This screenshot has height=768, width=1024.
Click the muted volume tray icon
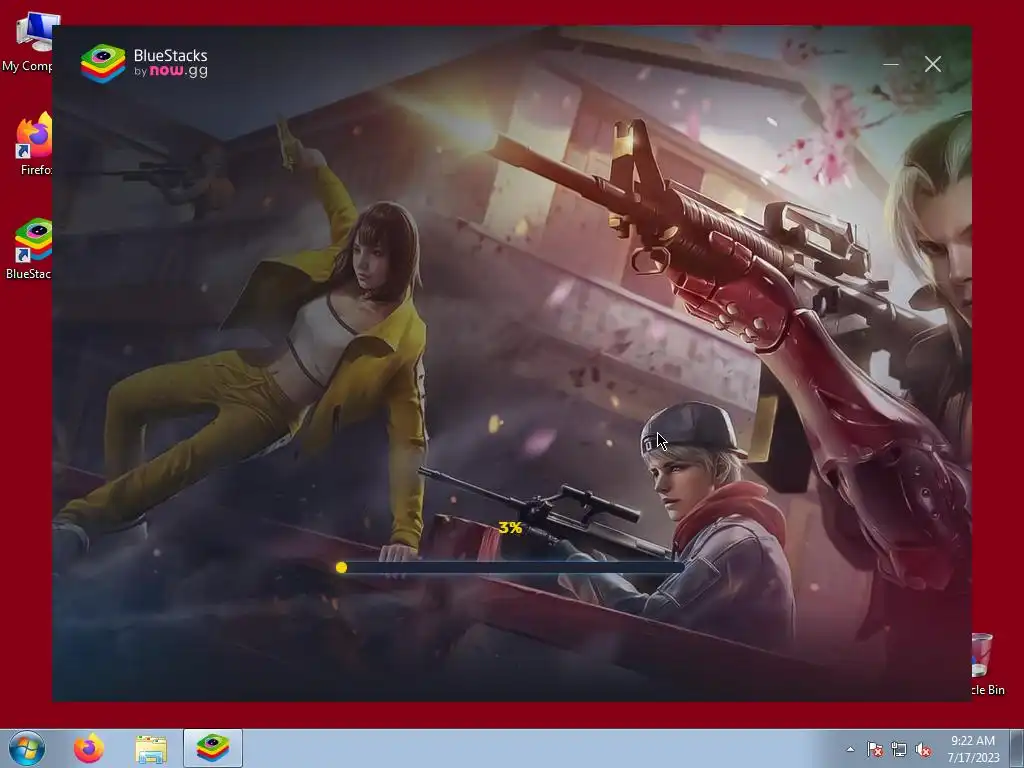[923, 749]
